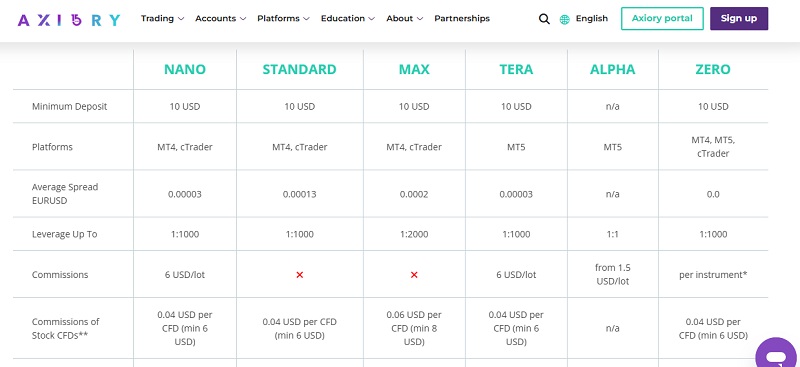The image size is (800, 367).
Task: Click the Axiory logo
Action: click(x=69, y=19)
